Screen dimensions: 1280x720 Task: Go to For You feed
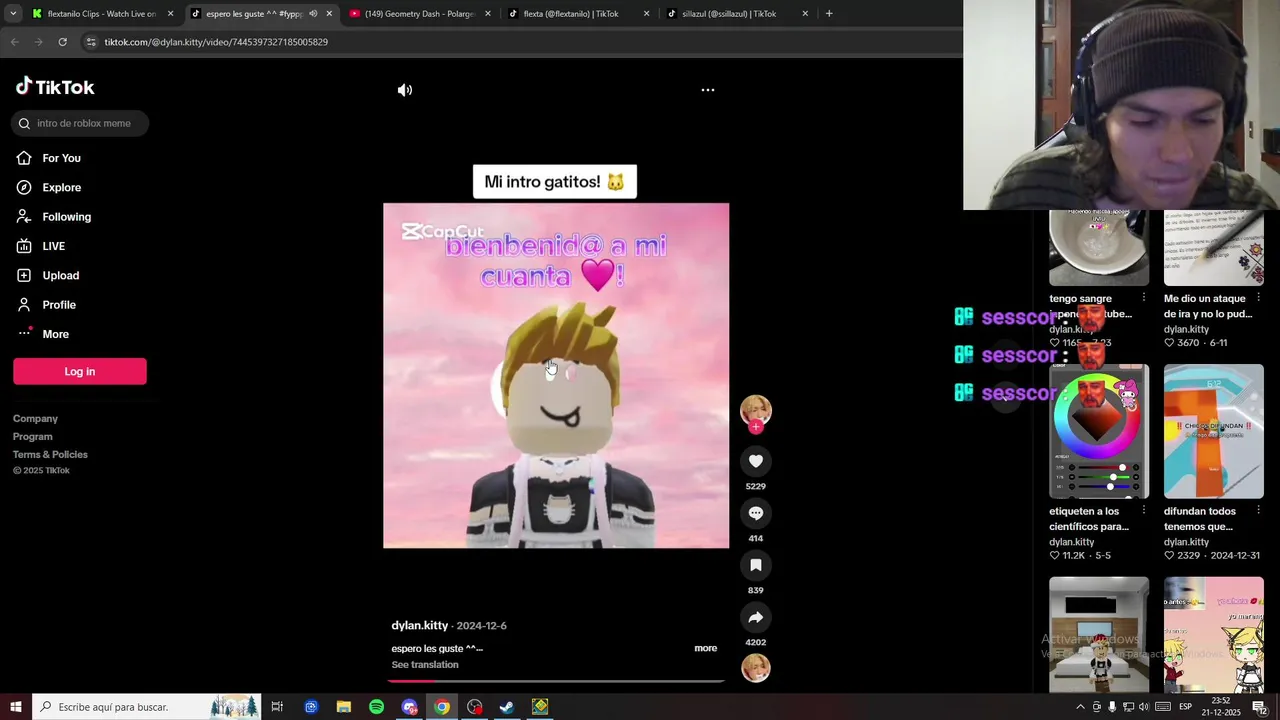[61, 158]
